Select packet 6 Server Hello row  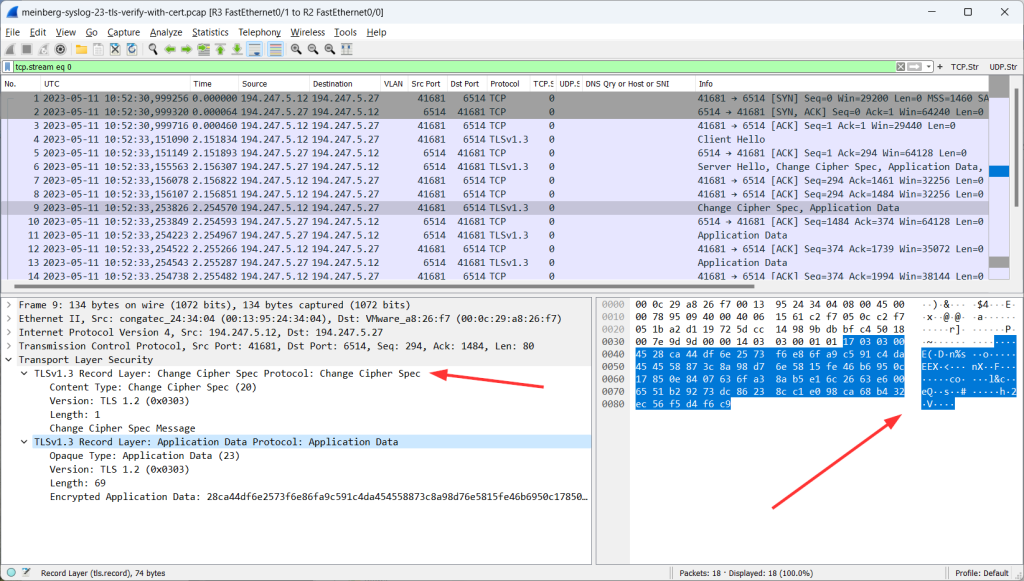pyautogui.click(x=495, y=166)
